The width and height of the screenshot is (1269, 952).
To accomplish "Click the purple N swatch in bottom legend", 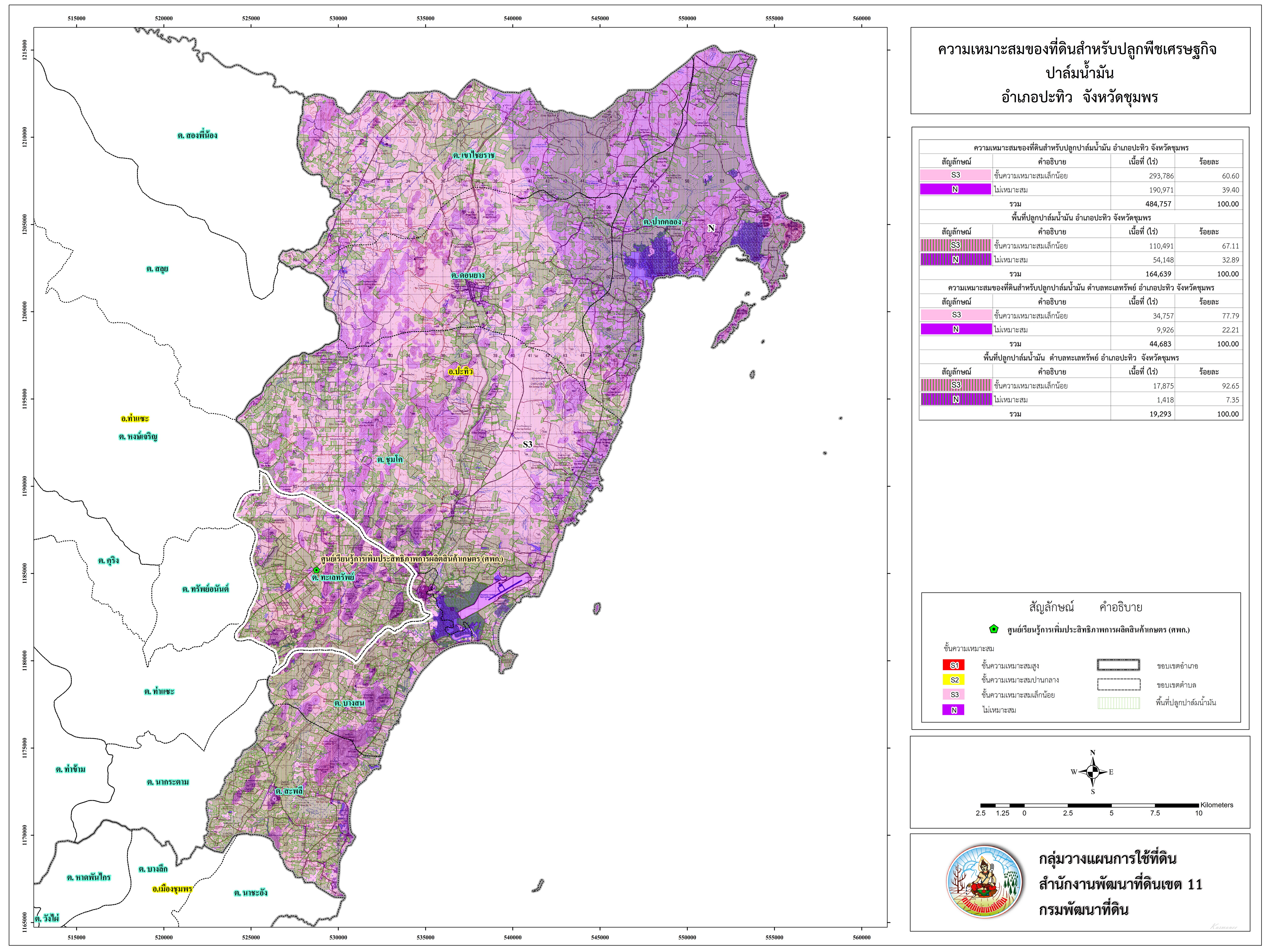I will (953, 710).
